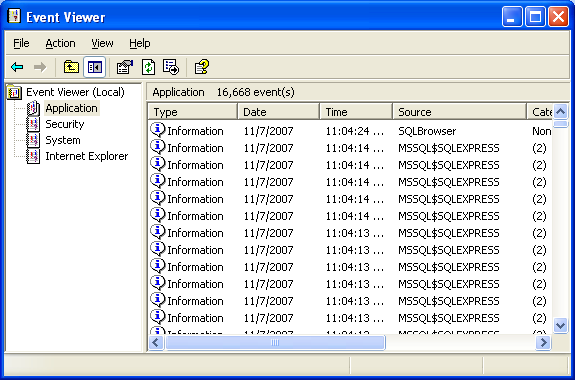The height and width of the screenshot is (380, 575).
Task: Sort by the Type column header
Action: (193, 112)
